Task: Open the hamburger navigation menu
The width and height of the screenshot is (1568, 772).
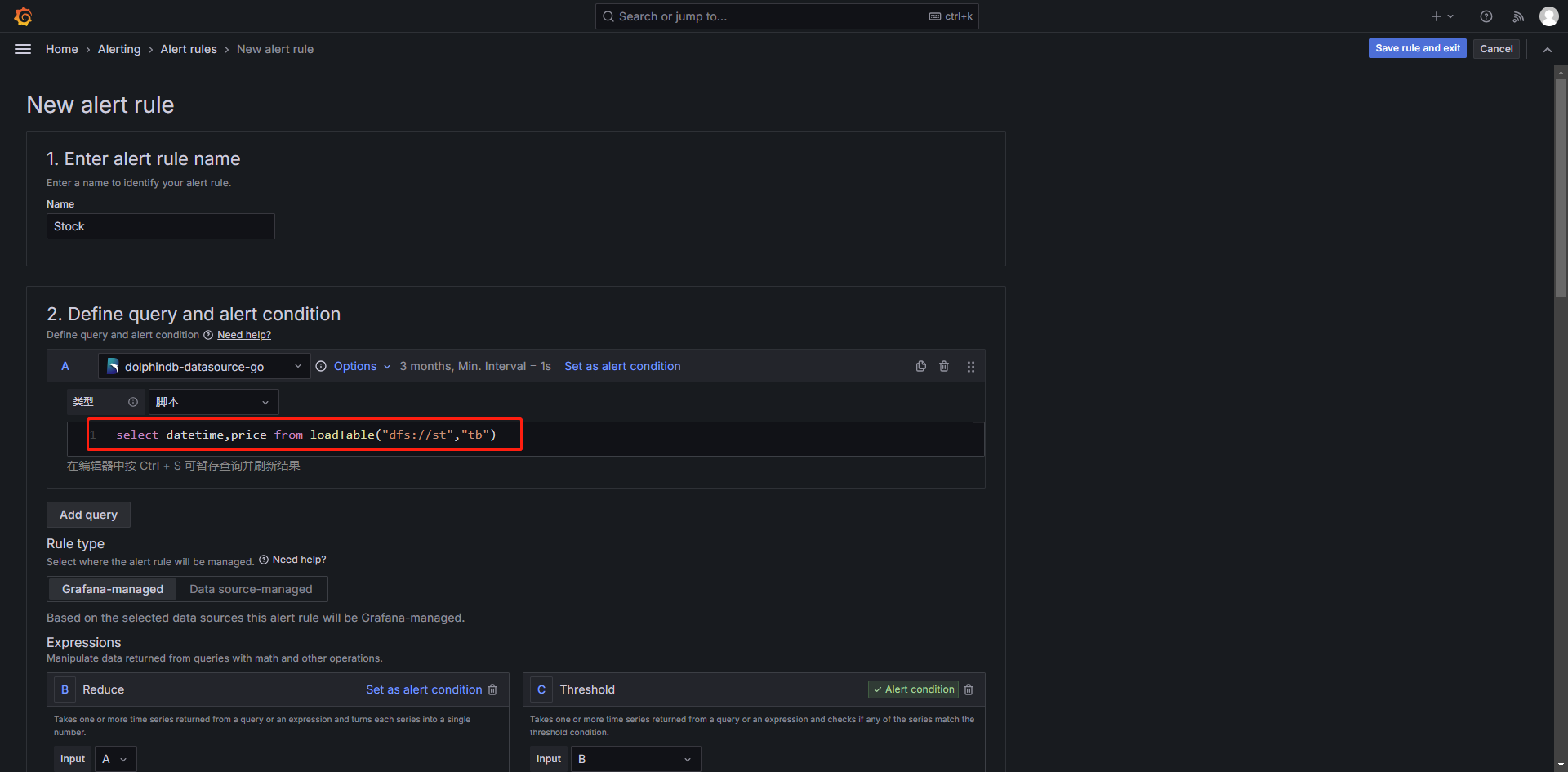Action: point(23,49)
